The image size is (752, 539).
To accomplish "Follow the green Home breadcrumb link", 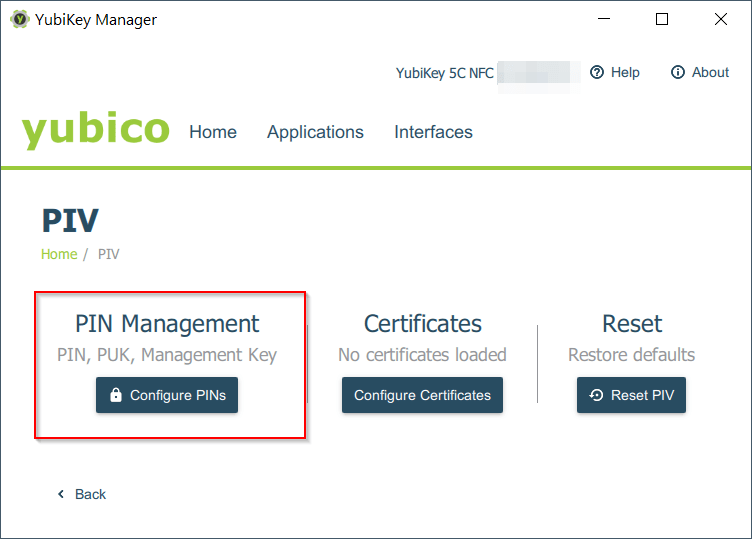I will [59, 254].
